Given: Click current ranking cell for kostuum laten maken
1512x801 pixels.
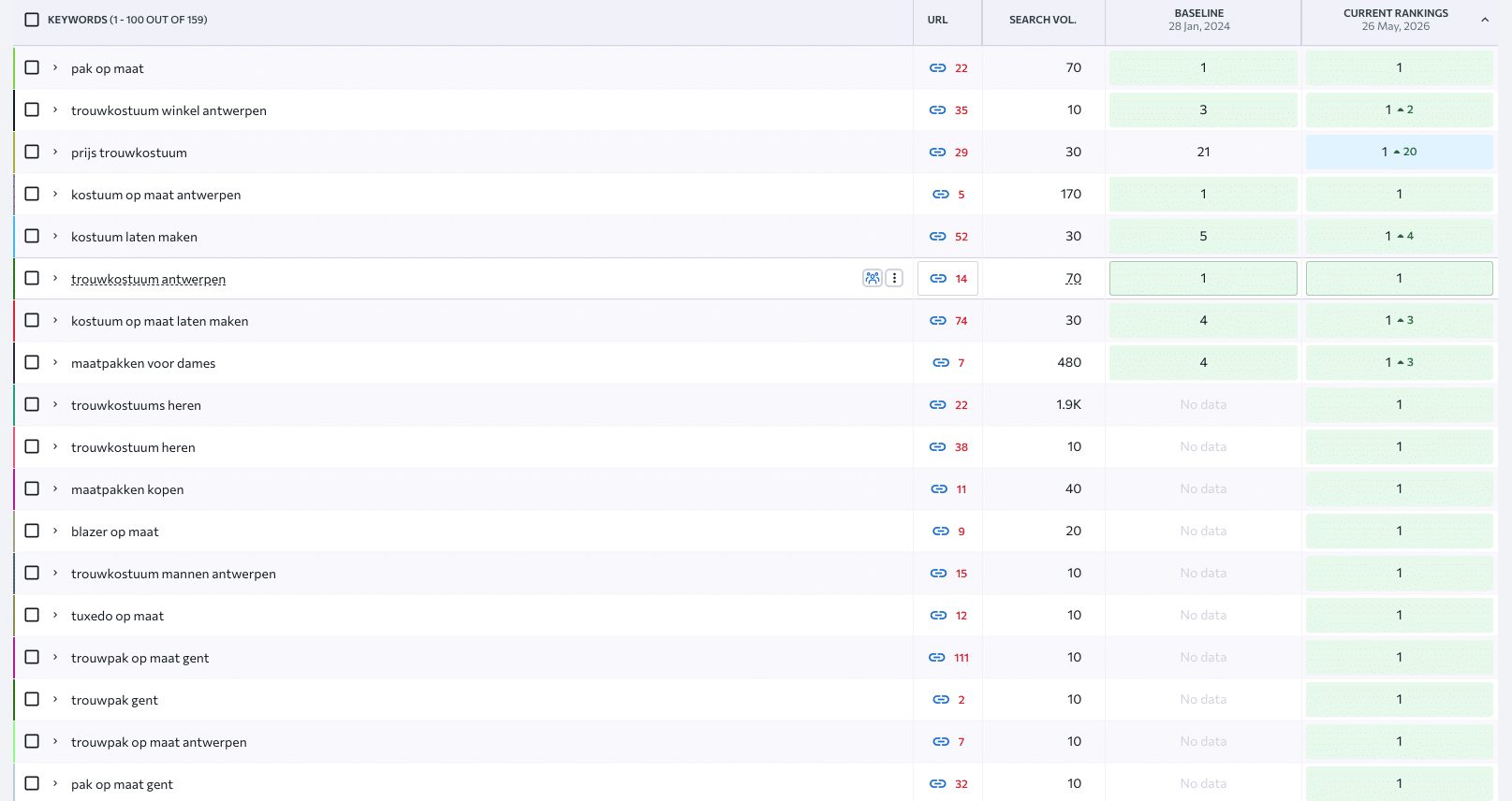Looking at the screenshot, I should pos(1399,236).
